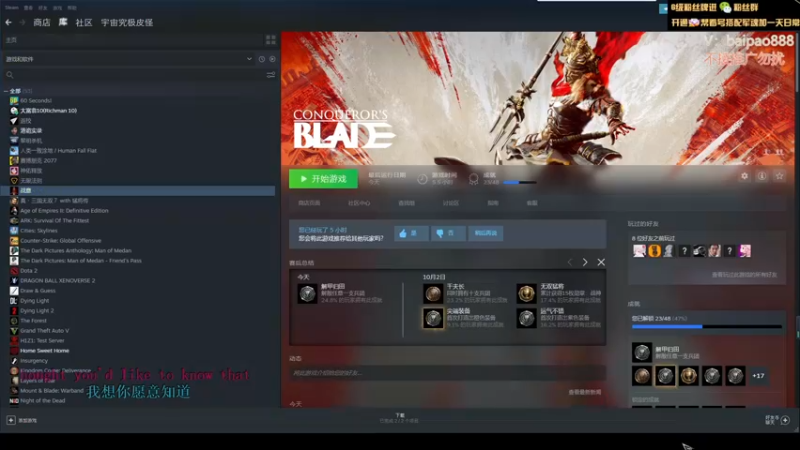Screen dimensions: 800x450
Task: Open the 帮助 help menu
Action: 72,8
